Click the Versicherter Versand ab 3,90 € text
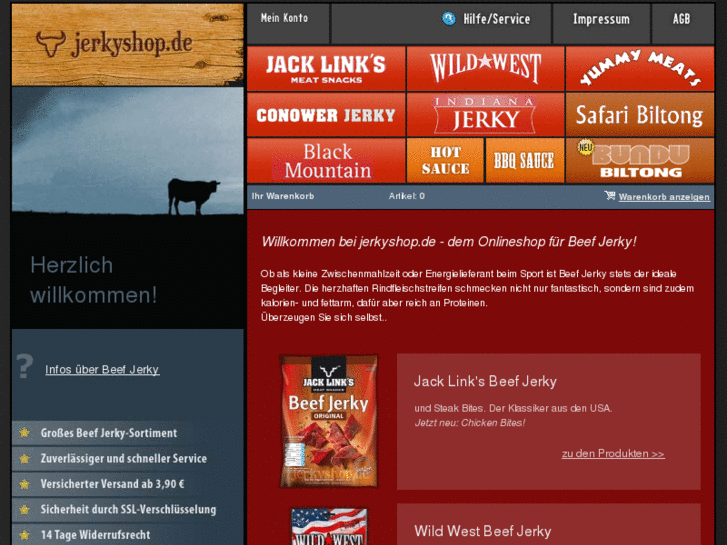Viewport: 727px width, 545px height. [113, 484]
